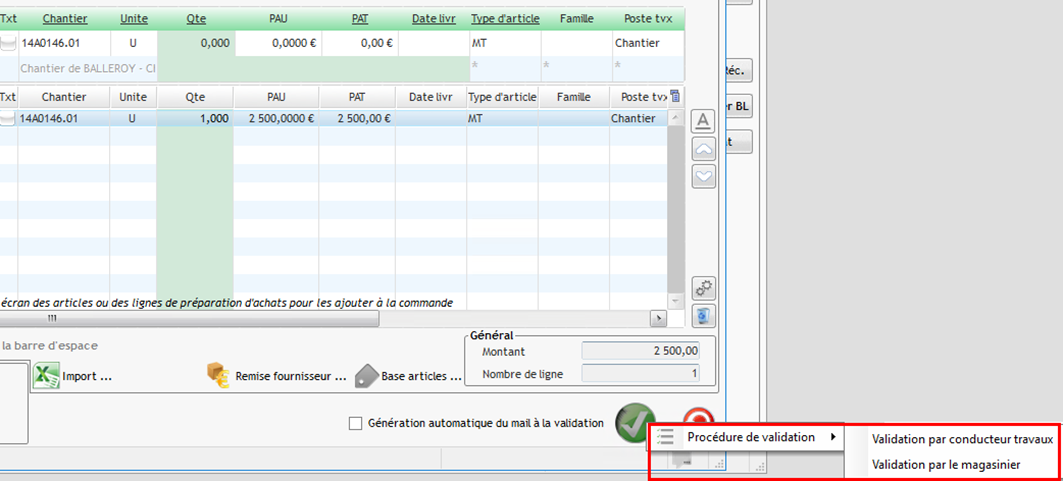Click the recycle bin delete icon

[704, 316]
